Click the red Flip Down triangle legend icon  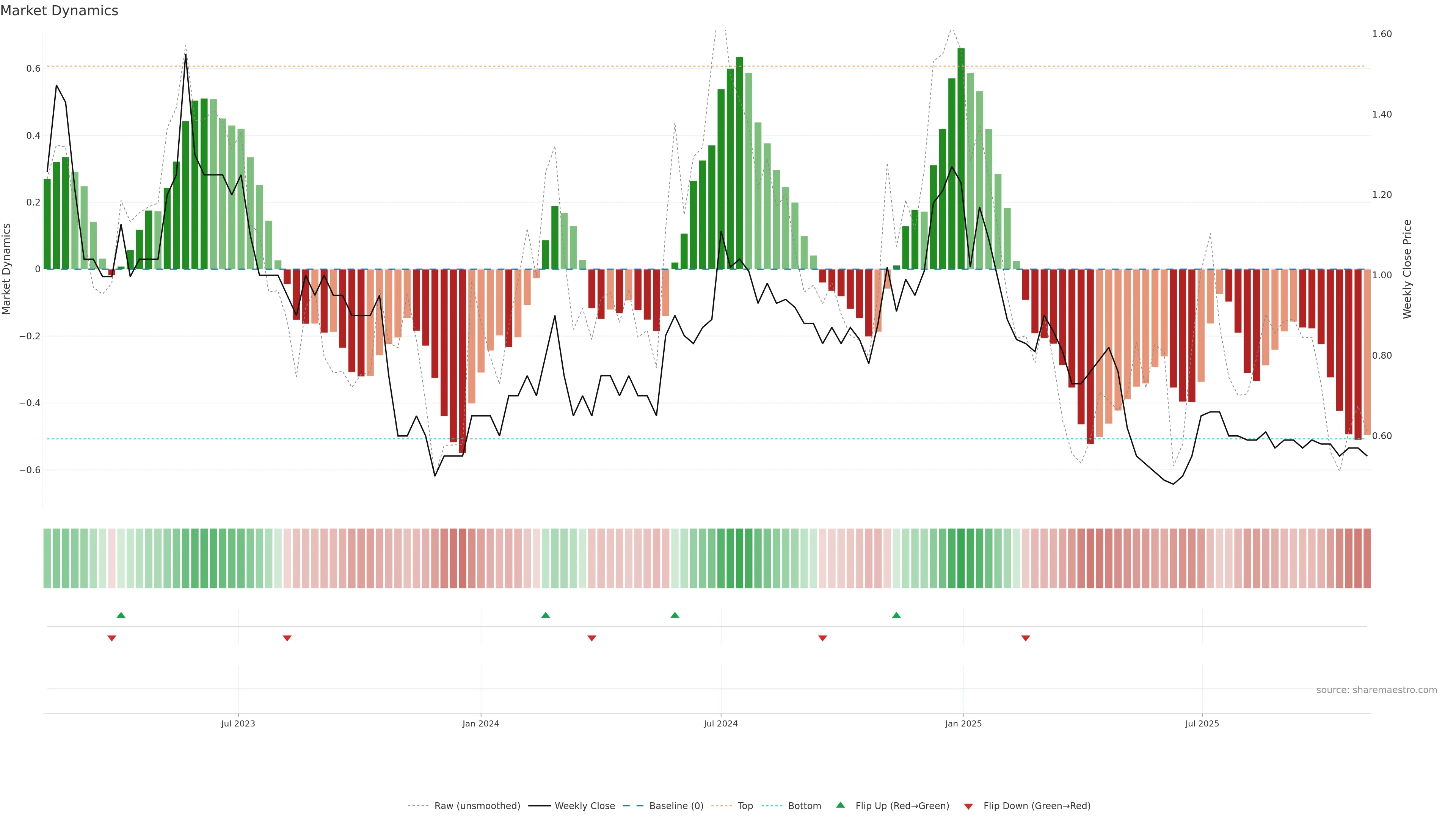click(968, 806)
